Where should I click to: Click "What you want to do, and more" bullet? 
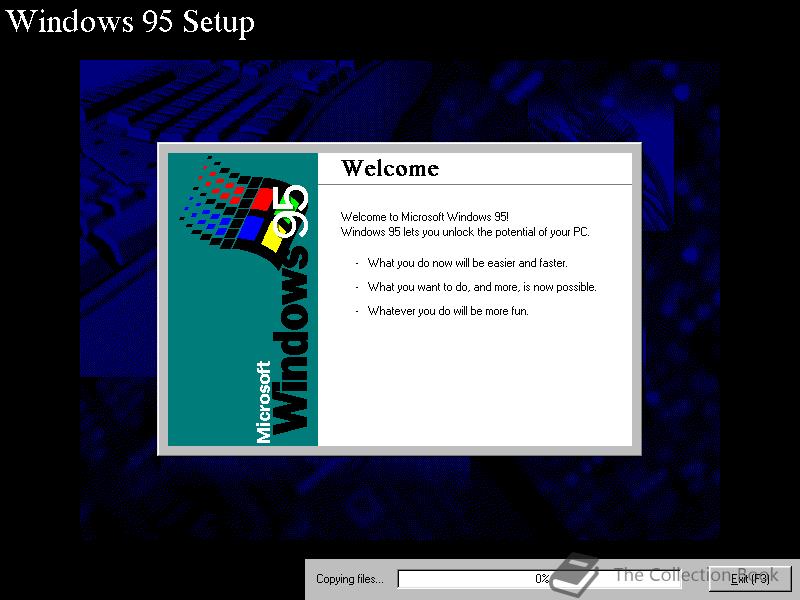click(482, 287)
